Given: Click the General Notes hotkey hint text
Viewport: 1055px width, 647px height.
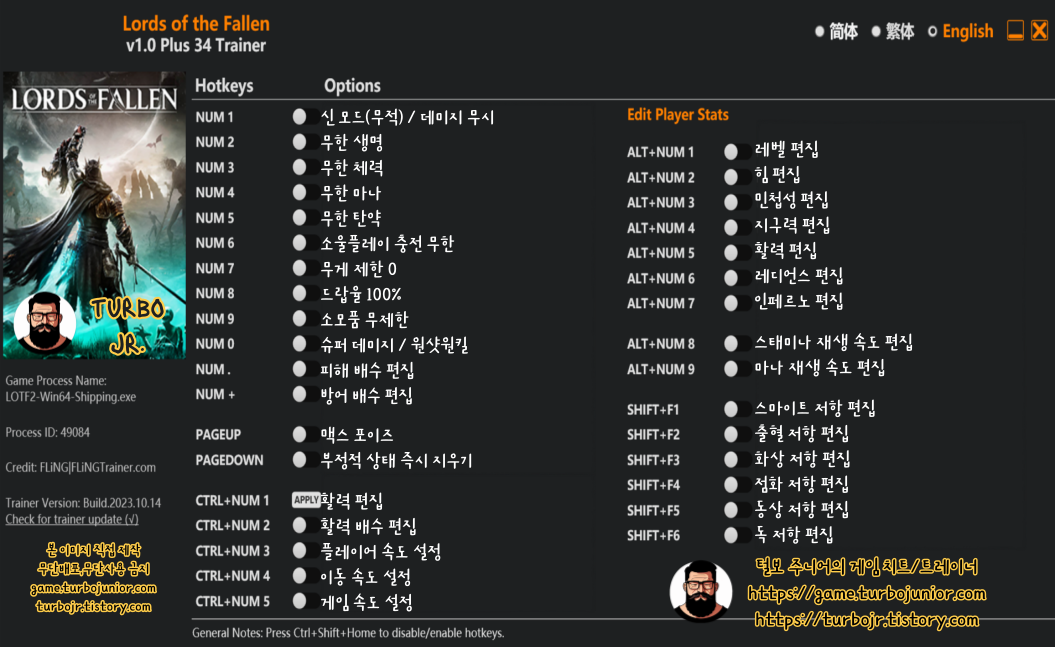Looking at the screenshot, I should (x=348, y=633).
